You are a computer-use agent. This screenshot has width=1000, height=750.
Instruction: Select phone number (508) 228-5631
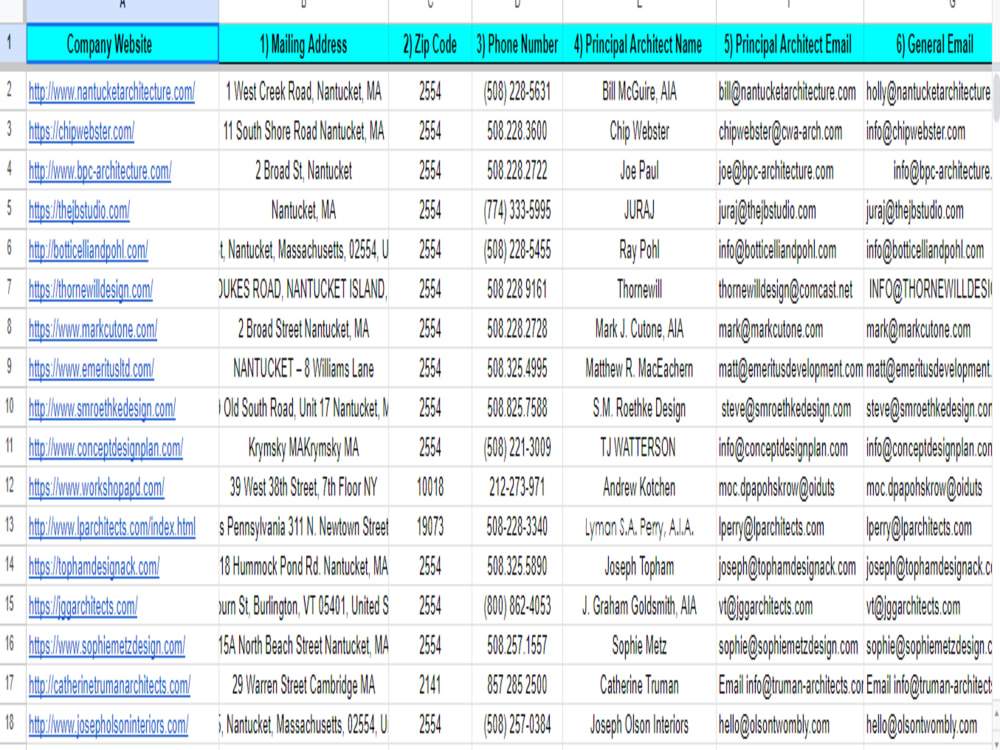517,92
